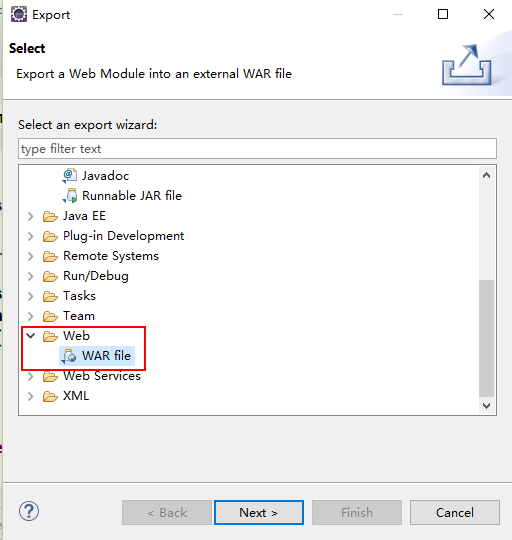This screenshot has width=512, height=540.
Task: Expand the Java EE category
Action: coord(31,216)
